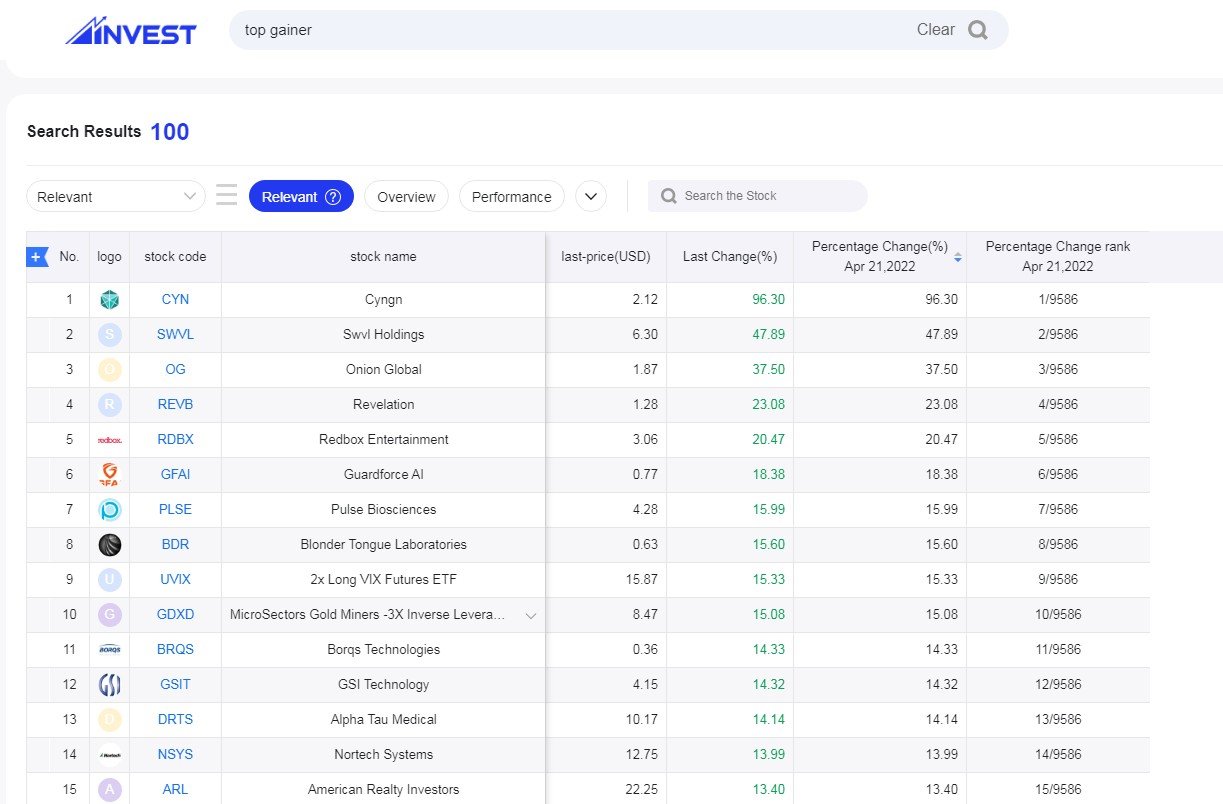Screen dimensions: 1223x804
Task: Open the DRTS stock code link
Action: pyautogui.click(x=175, y=719)
